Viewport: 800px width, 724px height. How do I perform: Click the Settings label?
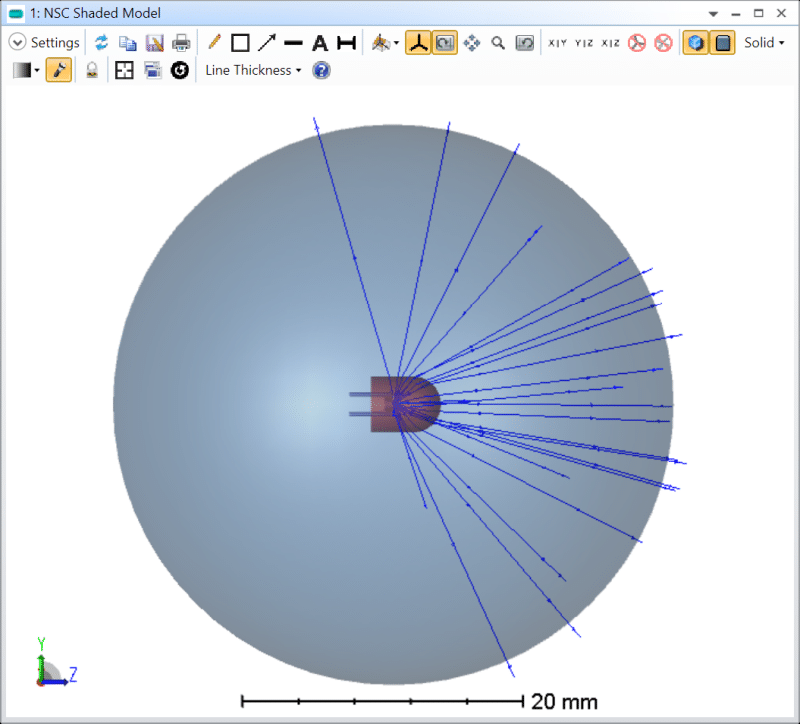(x=55, y=43)
